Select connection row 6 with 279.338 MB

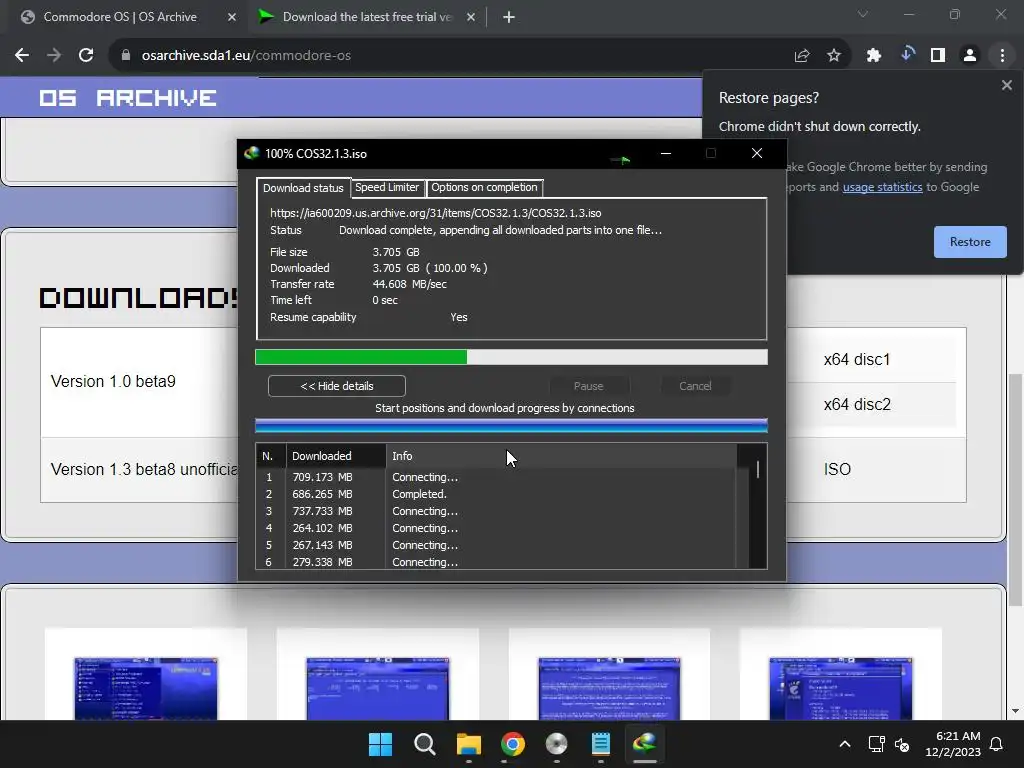[x=496, y=562]
